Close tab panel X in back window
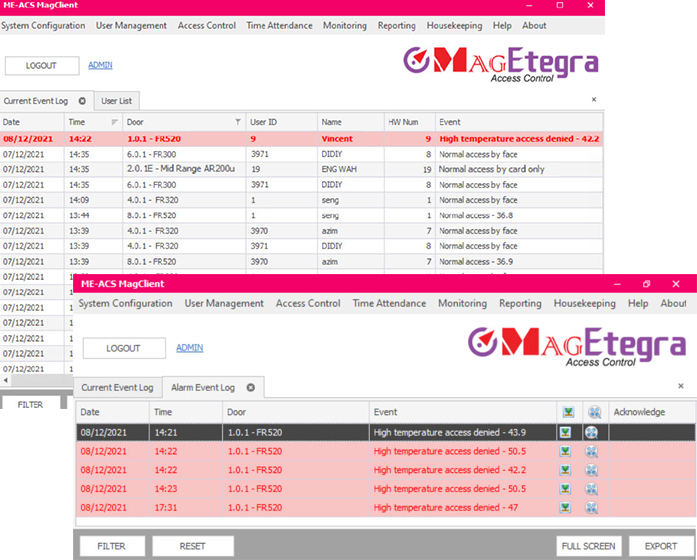This screenshot has height=560, width=697. coord(594,100)
